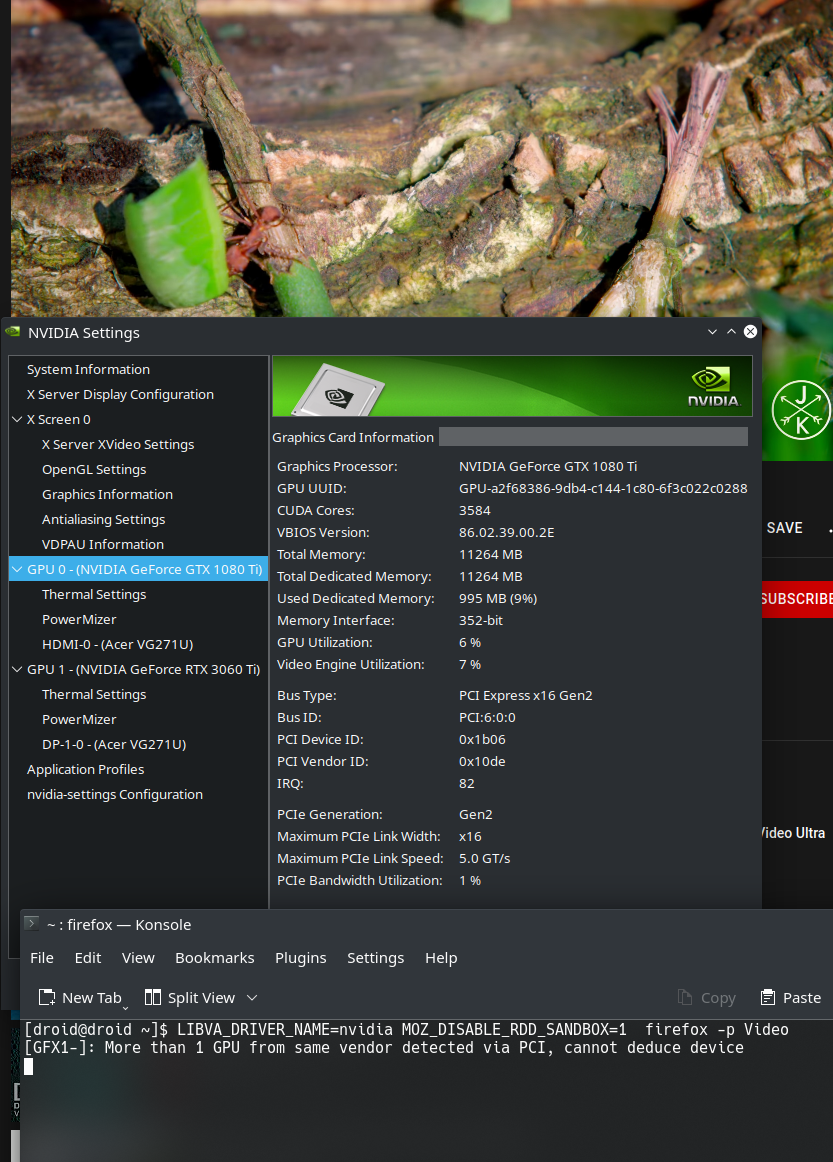
Task: Select Thermal Settings under GPU 0
Action: pyautogui.click(x=93, y=594)
